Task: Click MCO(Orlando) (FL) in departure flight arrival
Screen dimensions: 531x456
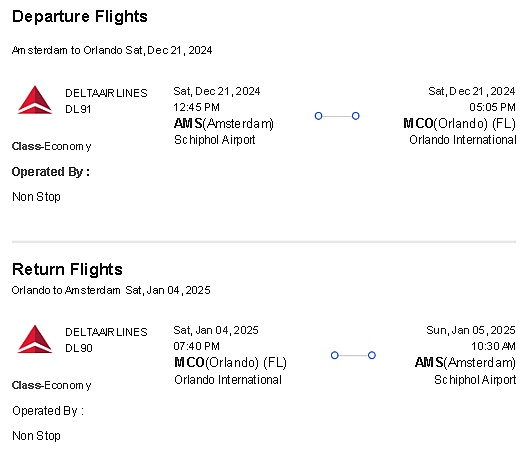Action: coord(459,124)
